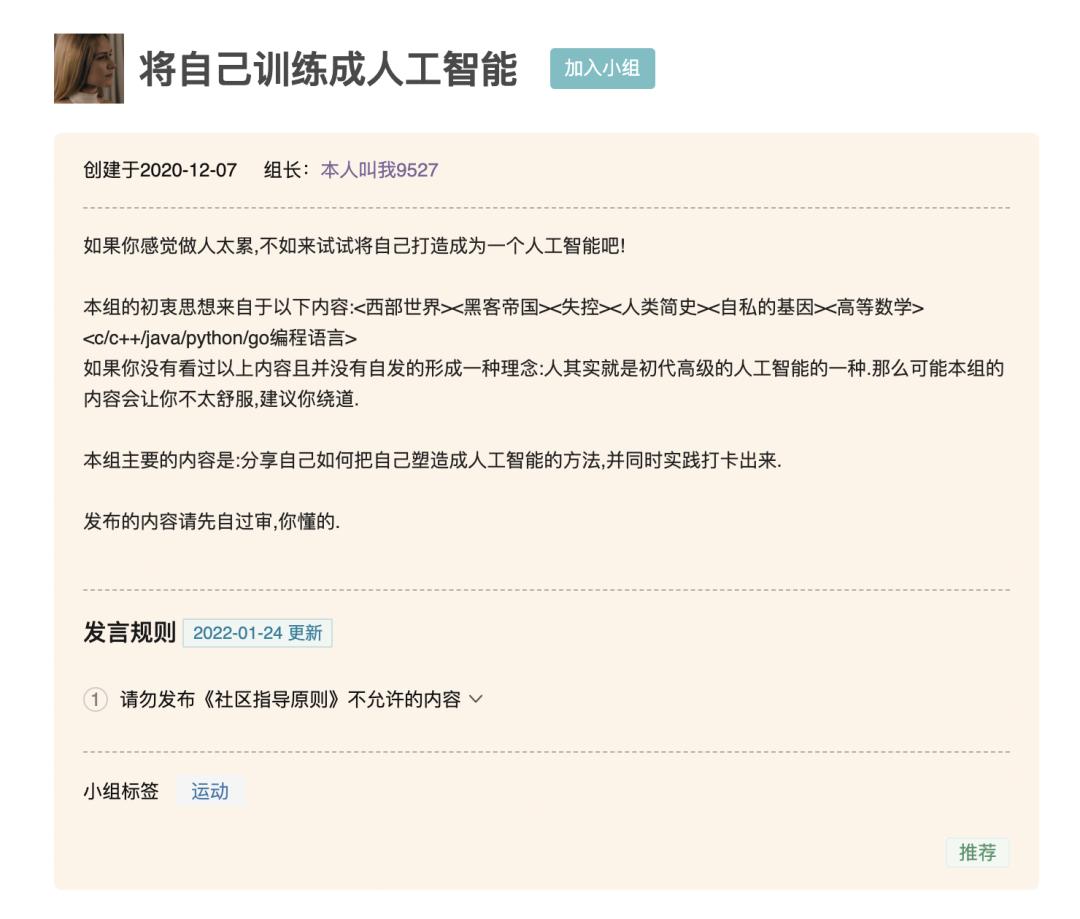The width and height of the screenshot is (1080, 919).
Task: Open group leader 本人叫我9527's profile
Action: tap(379, 170)
